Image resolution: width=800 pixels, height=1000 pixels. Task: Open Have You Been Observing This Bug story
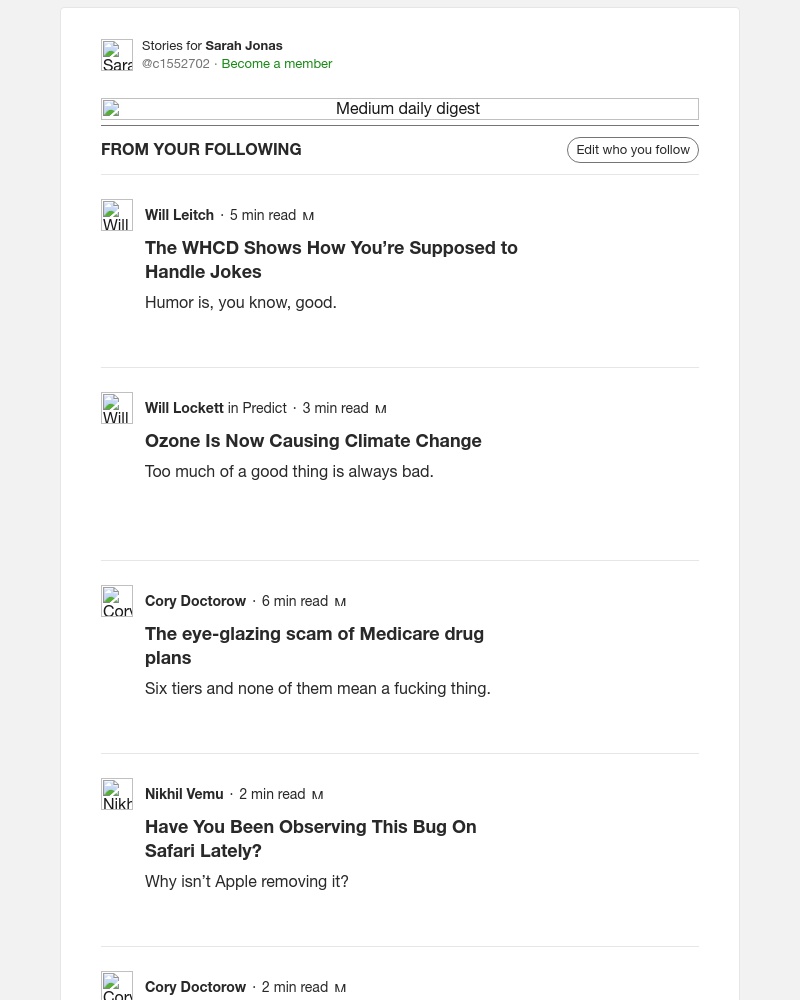pyautogui.click(x=311, y=839)
